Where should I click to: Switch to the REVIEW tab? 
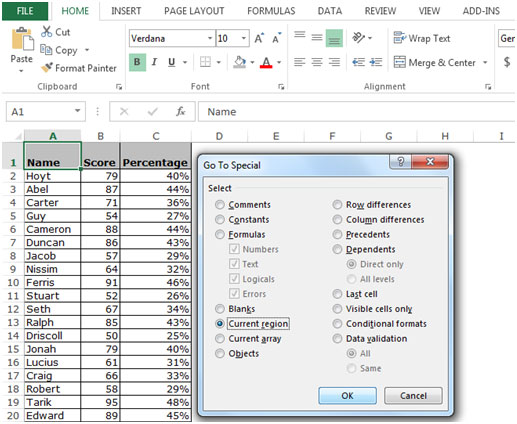[380, 11]
